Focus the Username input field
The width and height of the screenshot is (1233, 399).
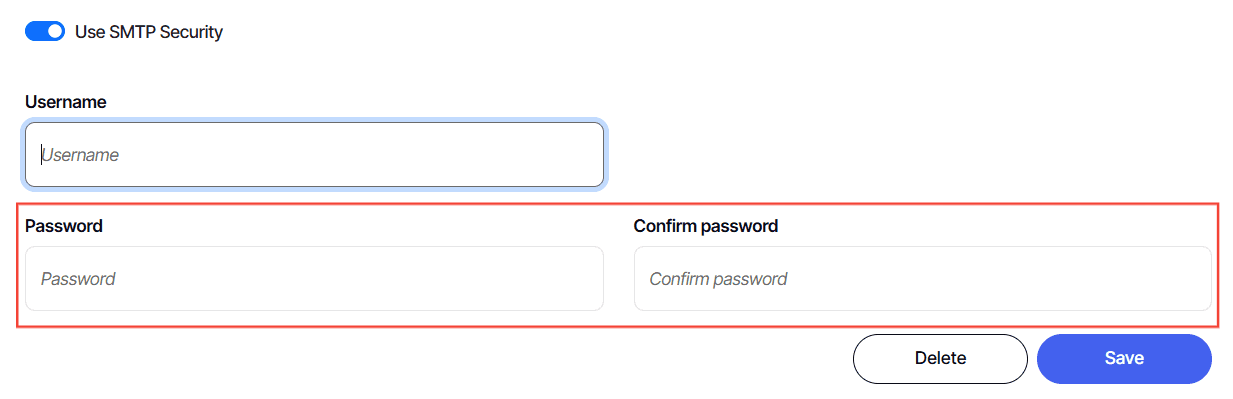(314, 155)
